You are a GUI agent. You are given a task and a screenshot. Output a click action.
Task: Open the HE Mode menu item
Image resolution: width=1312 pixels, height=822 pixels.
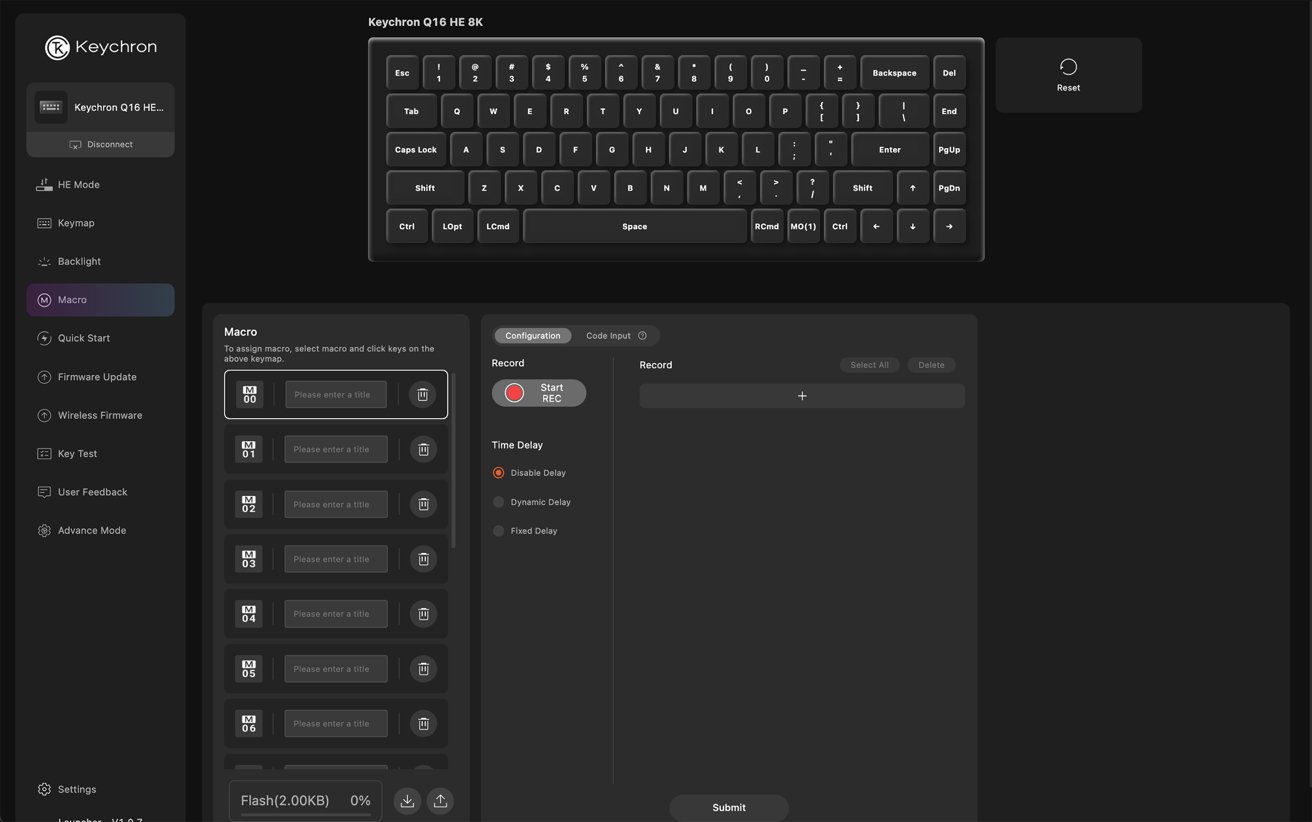[78, 185]
